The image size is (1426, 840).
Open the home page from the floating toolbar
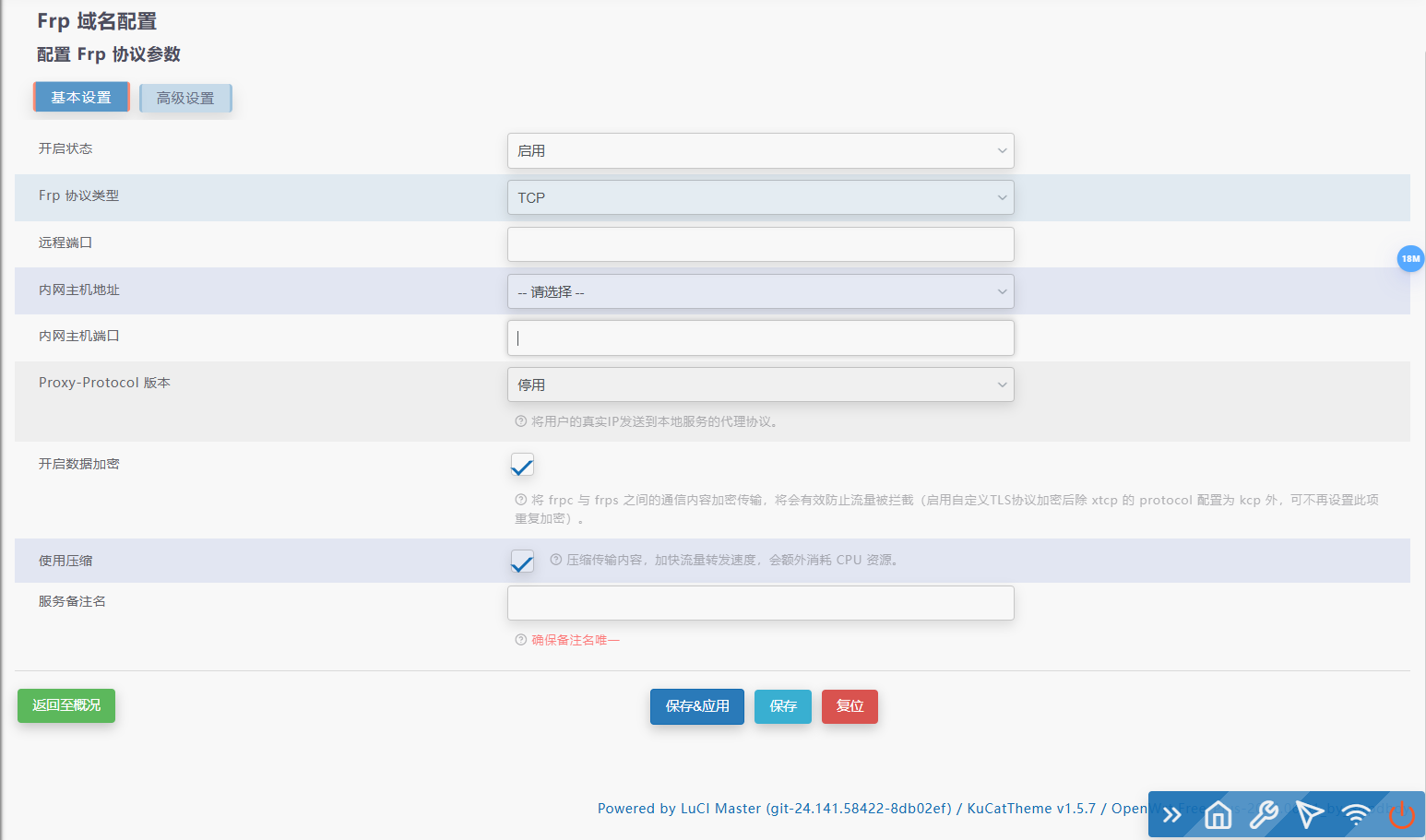coord(1218,815)
